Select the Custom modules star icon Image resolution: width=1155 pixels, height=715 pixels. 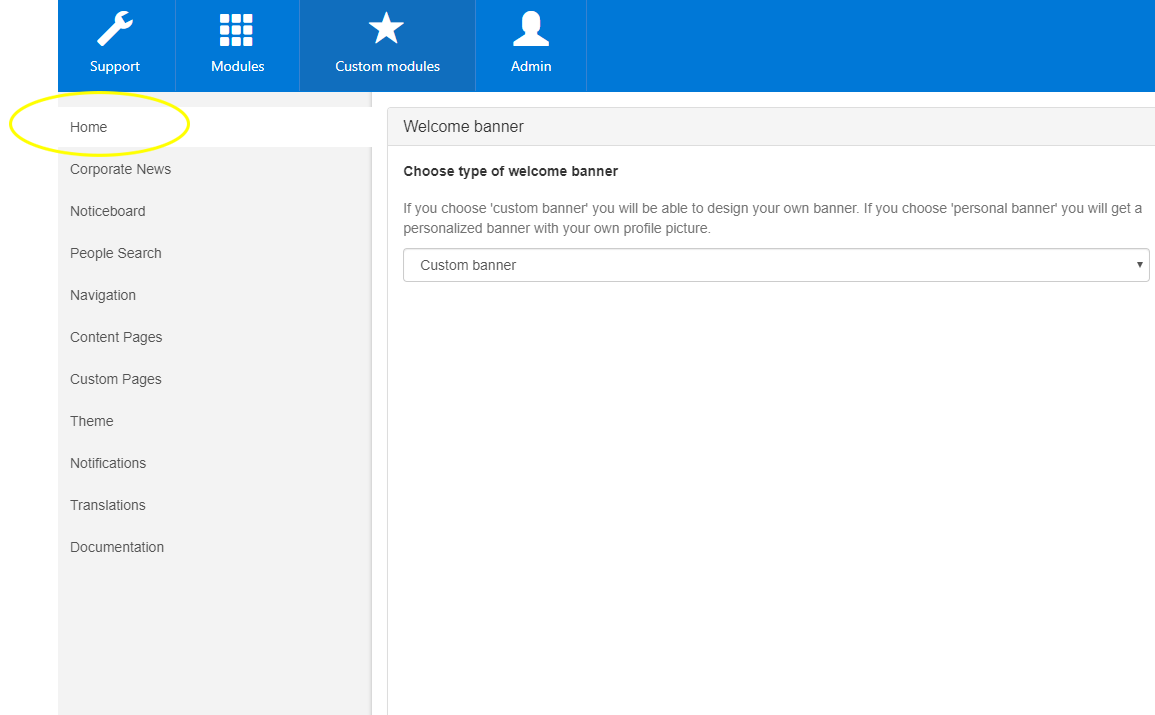click(x=386, y=29)
